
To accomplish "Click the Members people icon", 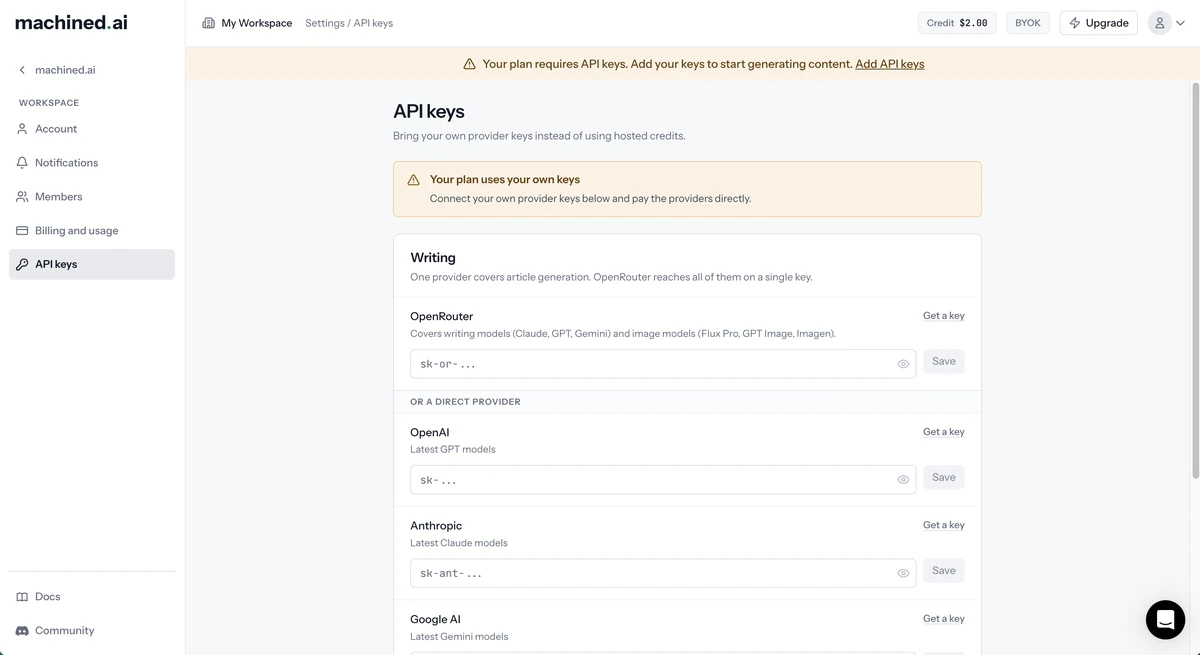I will 22,197.
